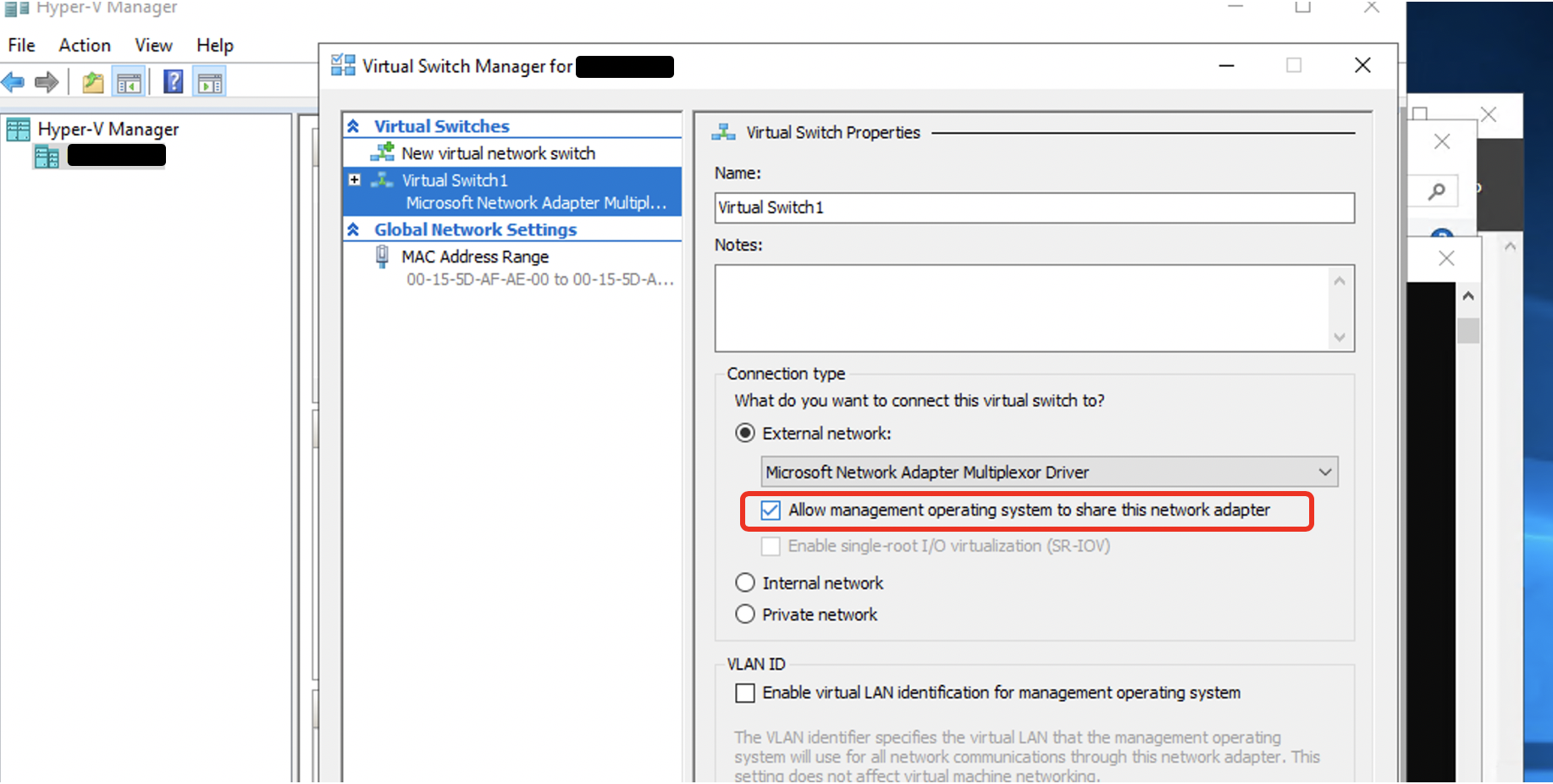The width and height of the screenshot is (1553, 784).
Task: Expand the Virtual Switch1 plus box
Action: coord(355,179)
